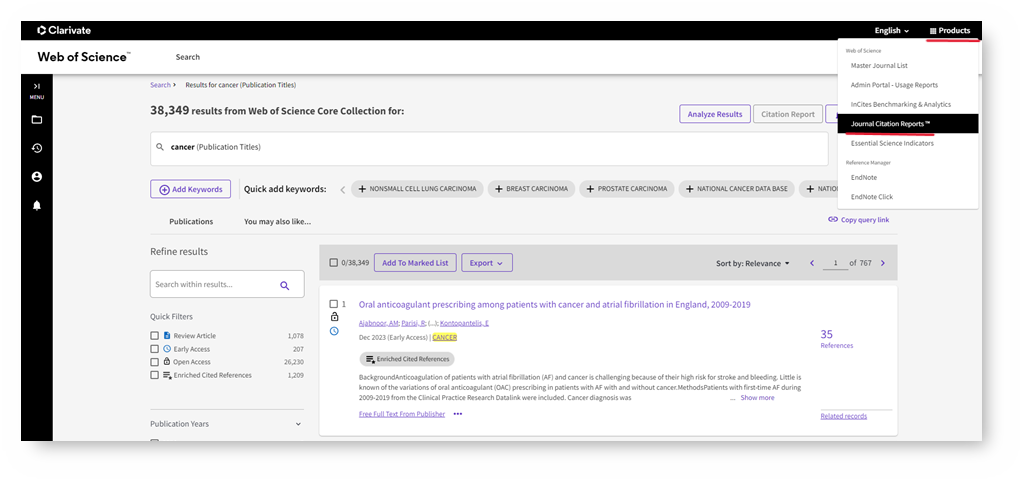Open the Sort by Relevance dropdown

(x=752, y=264)
